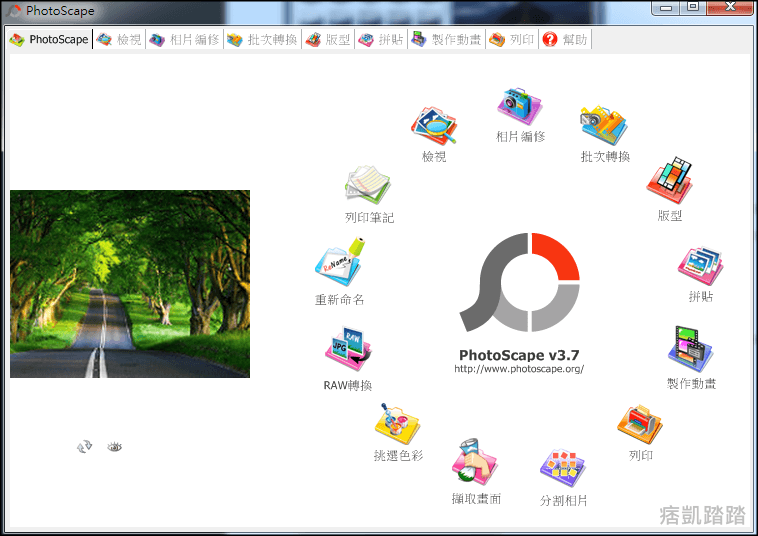The height and width of the screenshot is (536, 758).
Task: Open the 分割相片 splitter icon
Action: (x=563, y=467)
